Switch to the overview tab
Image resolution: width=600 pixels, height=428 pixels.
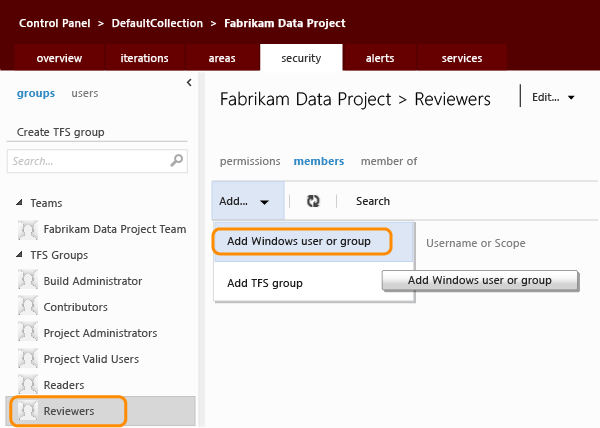click(x=59, y=58)
